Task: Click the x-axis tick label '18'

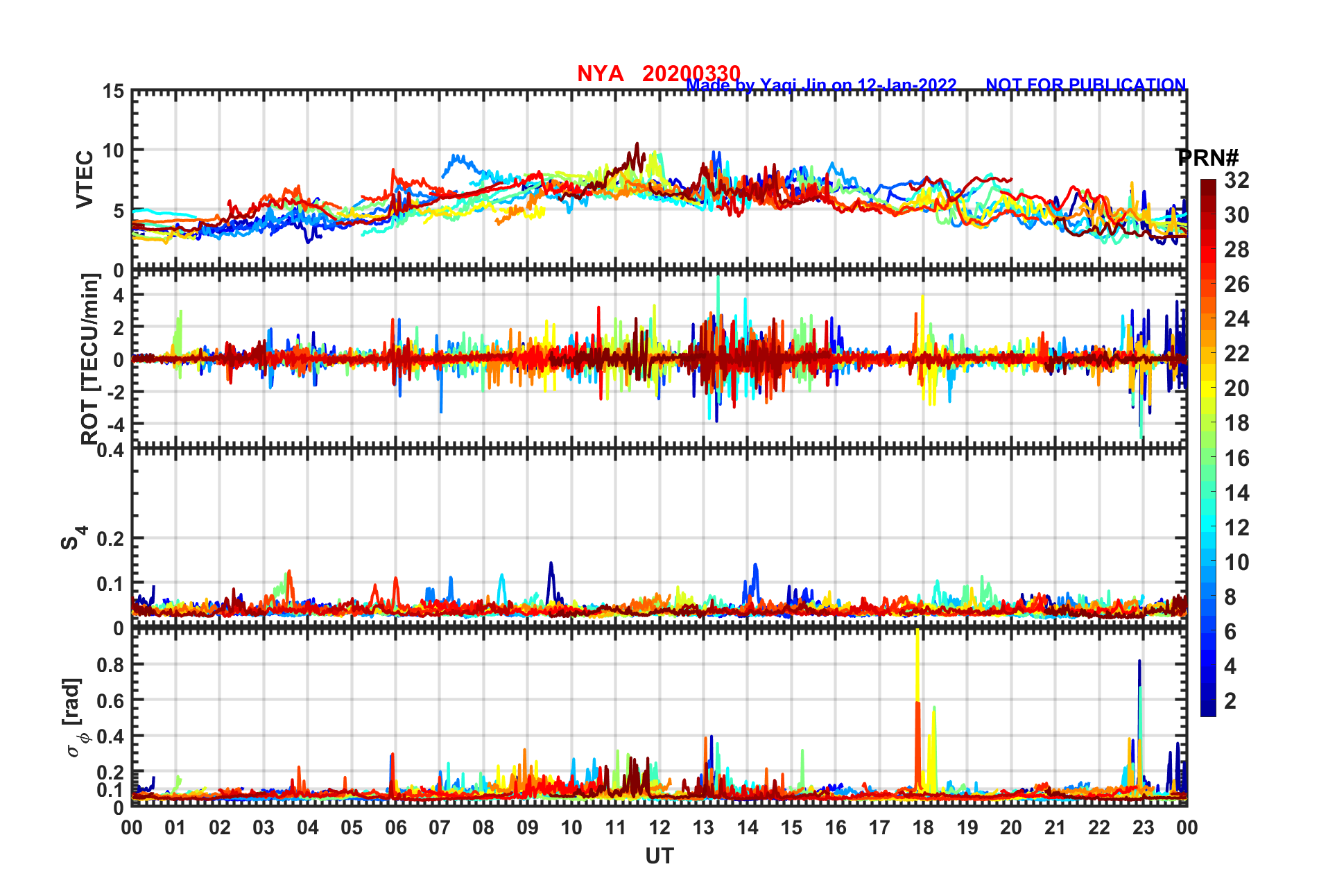Action: 923,827
